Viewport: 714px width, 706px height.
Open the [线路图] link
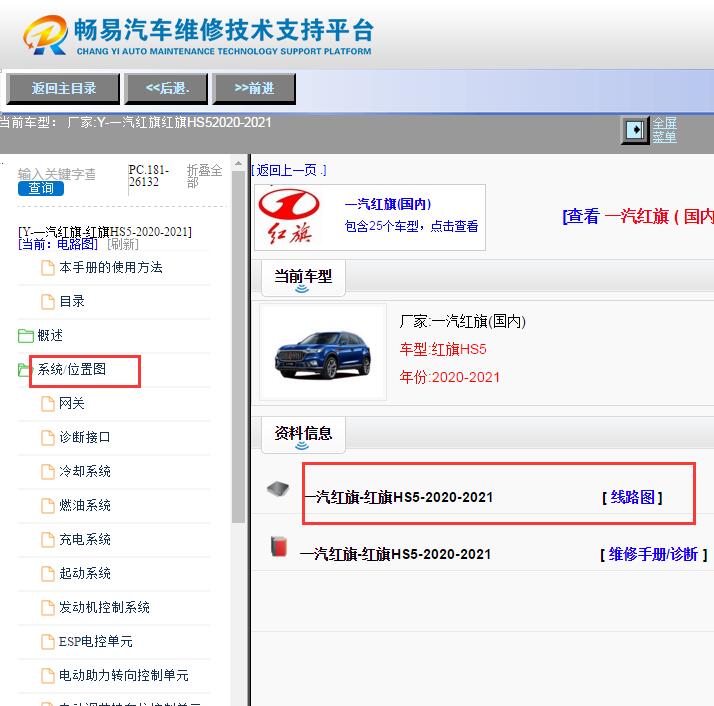pyautogui.click(x=632, y=497)
